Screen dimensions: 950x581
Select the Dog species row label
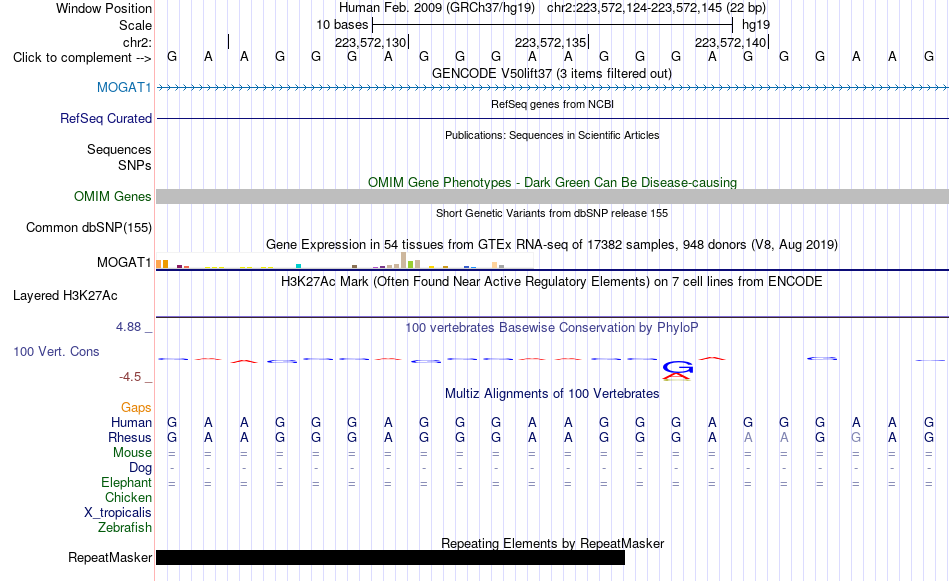coord(141,468)
